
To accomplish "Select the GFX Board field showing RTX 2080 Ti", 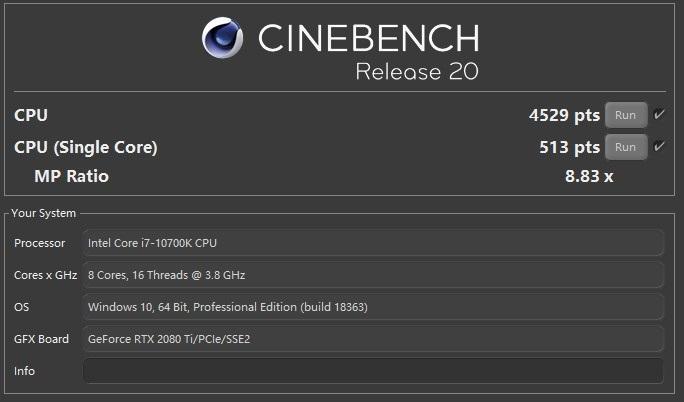I will (373, 339).
